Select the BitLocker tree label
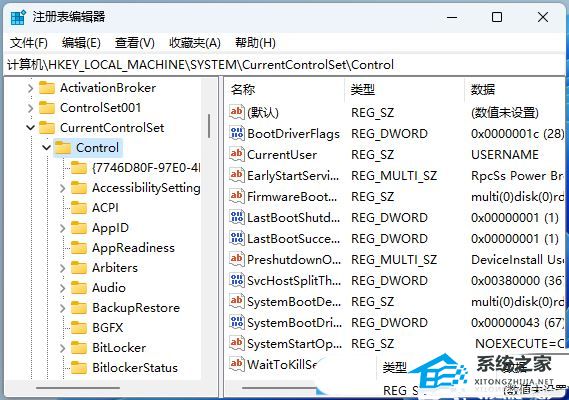Image resolution: width=569 pixels, height=400 pixels. tap(119, 348)
